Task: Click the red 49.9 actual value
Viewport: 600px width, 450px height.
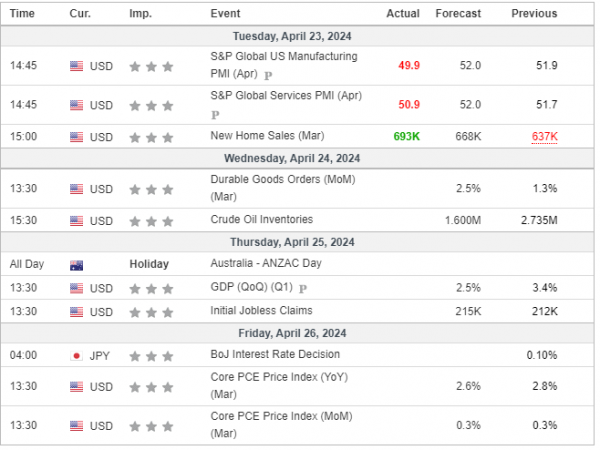Action: pyautogui.click(x=409, y=65)
